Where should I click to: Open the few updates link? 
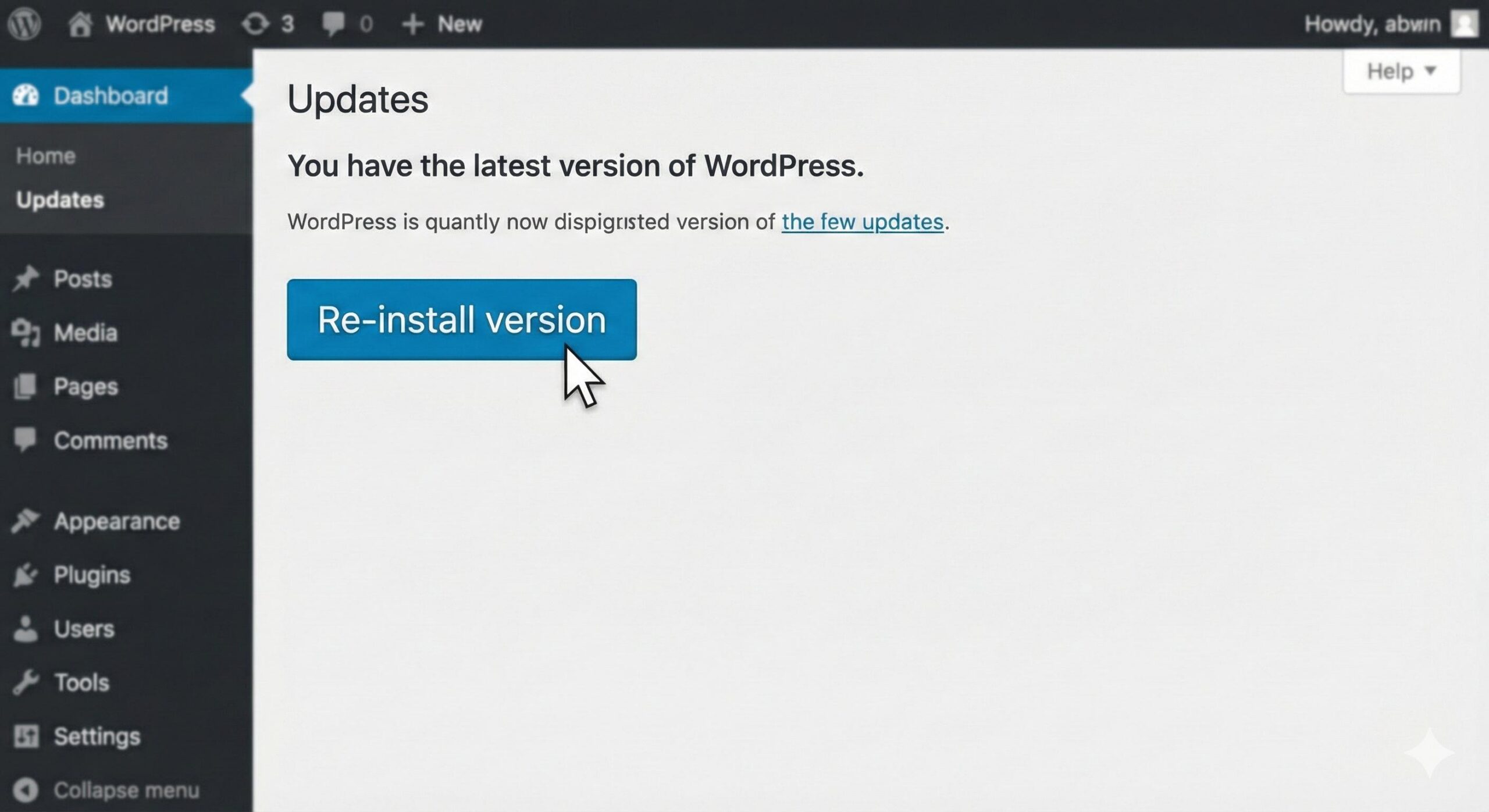(862, 222)
